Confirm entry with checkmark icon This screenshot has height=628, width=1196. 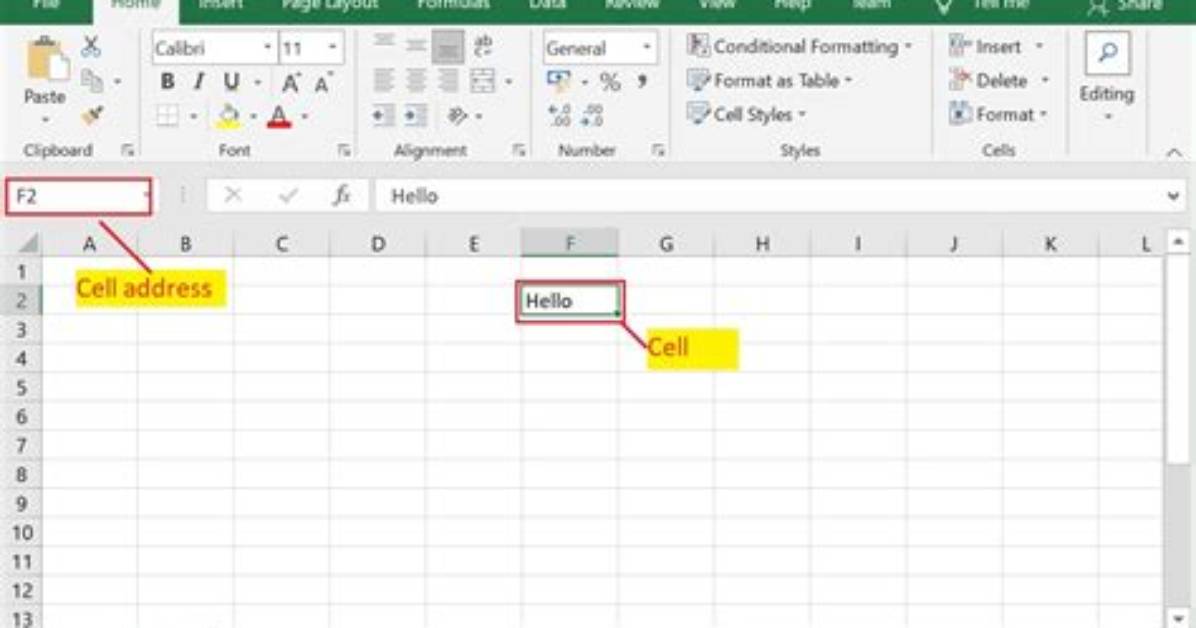[x=288, y=195]
